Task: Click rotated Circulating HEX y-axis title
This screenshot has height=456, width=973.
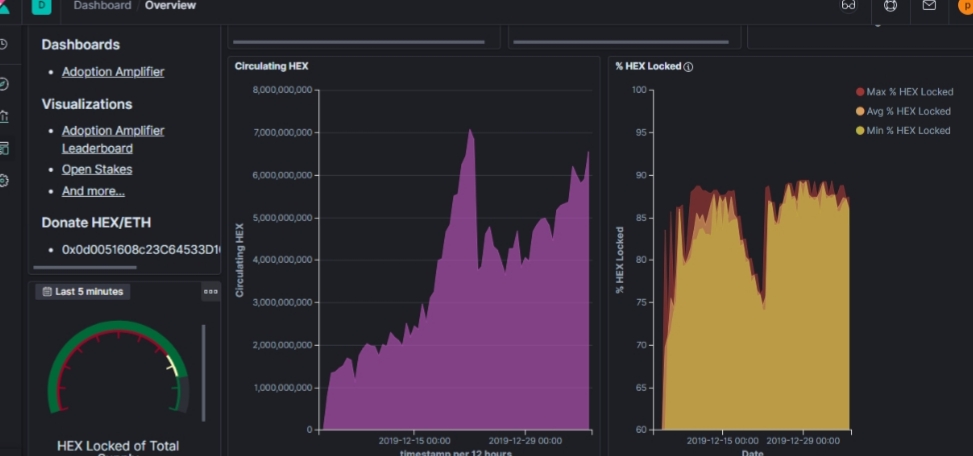Action: click(240, 260)
